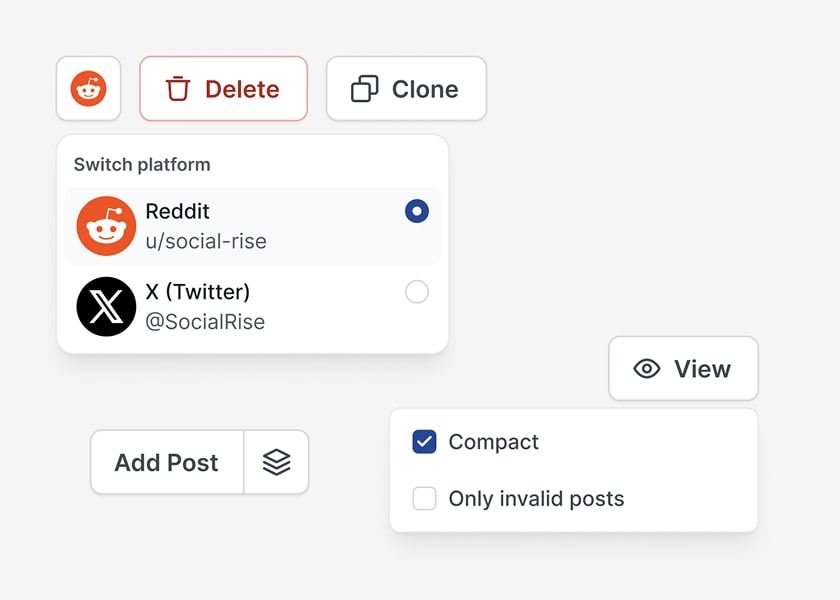The width and height of the screenshot is (840, 600).
Task: Open the layers stack icon beside Add Post
Action: [276, 462]
